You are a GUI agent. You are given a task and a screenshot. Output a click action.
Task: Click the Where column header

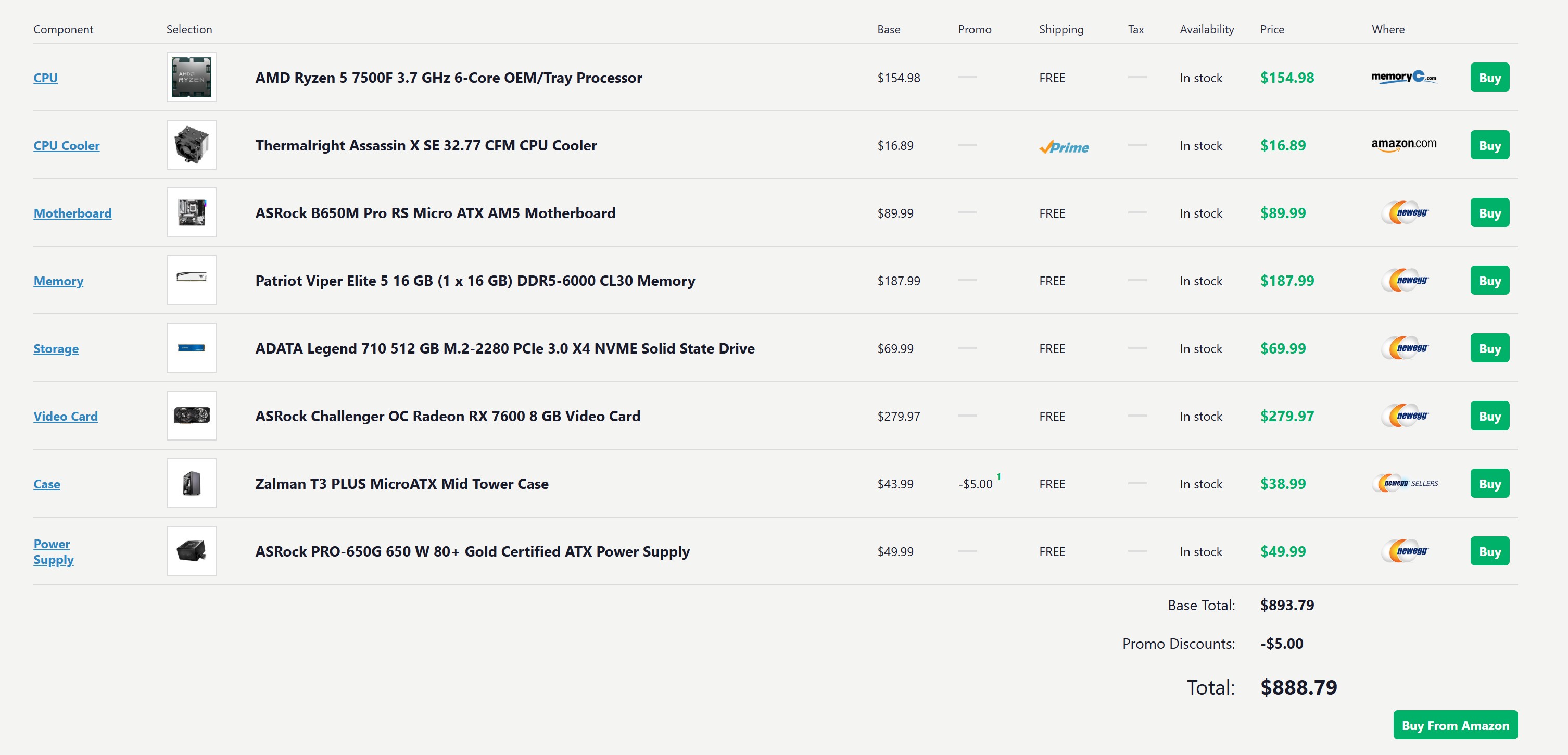coord(1388,29)
